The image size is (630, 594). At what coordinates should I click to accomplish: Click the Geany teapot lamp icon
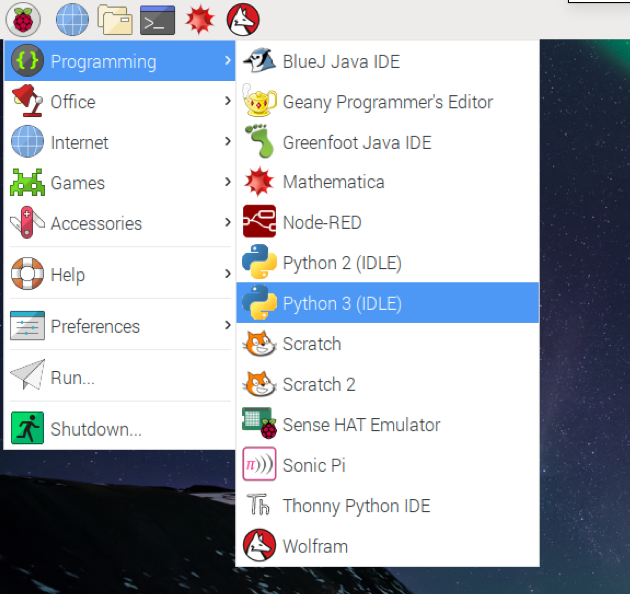click(259, 100)
